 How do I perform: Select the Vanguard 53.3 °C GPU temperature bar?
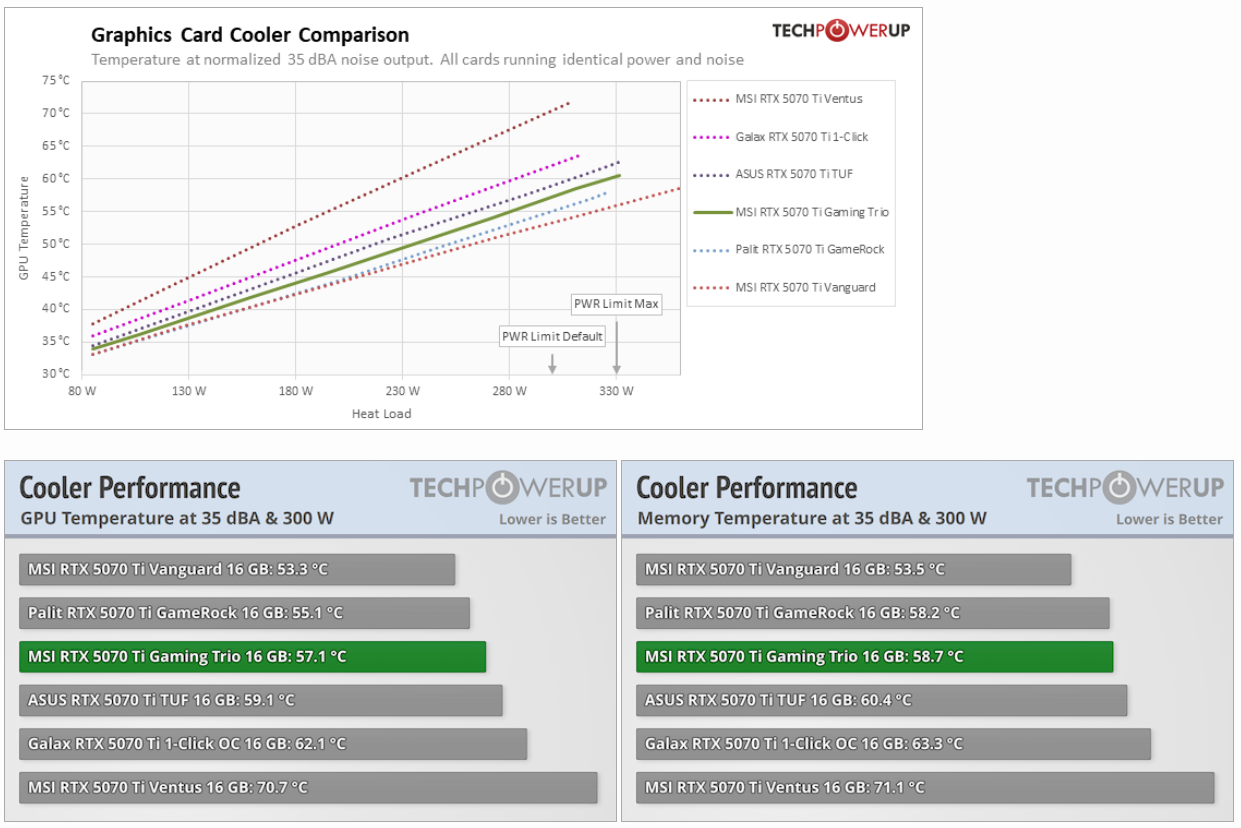(237, 569)
